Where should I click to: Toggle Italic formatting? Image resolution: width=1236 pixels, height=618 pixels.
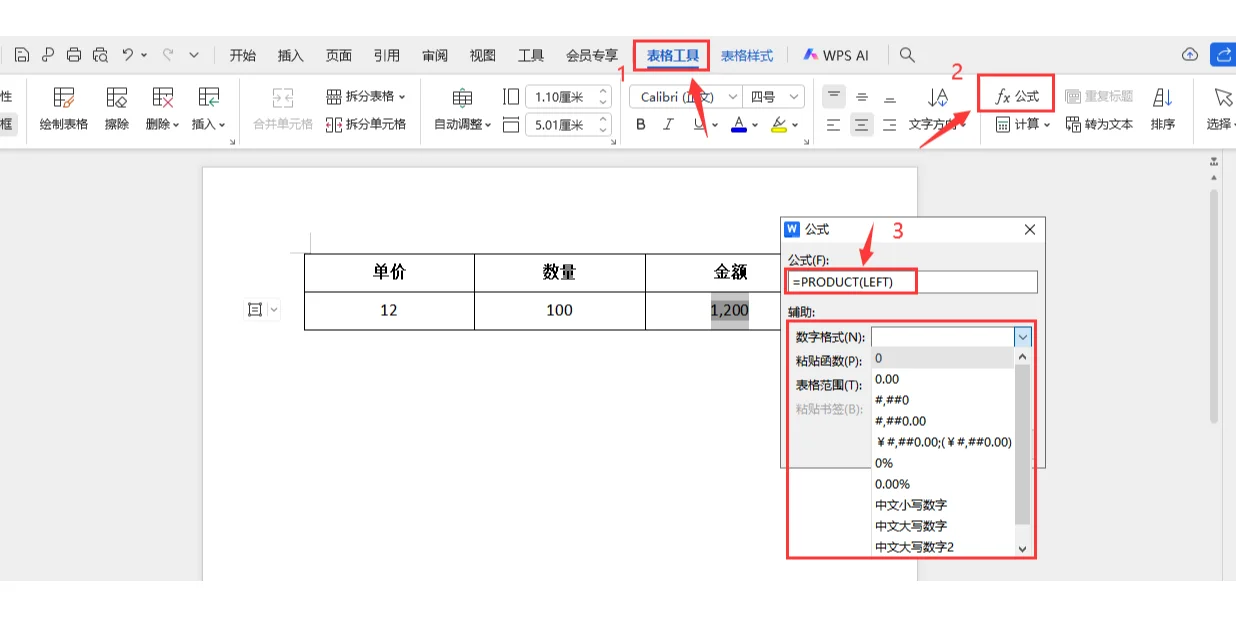coord(669,125)
